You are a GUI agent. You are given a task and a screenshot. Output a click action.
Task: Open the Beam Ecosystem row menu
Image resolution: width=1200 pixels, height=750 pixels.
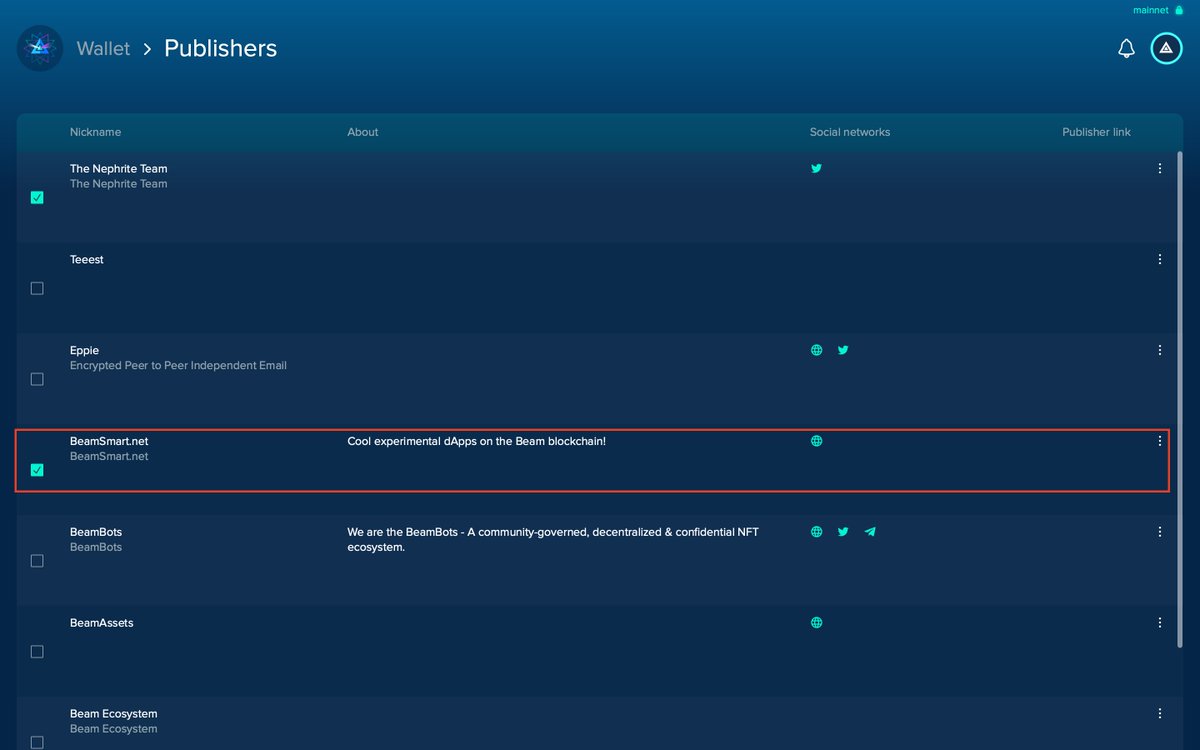(1159, 713)
